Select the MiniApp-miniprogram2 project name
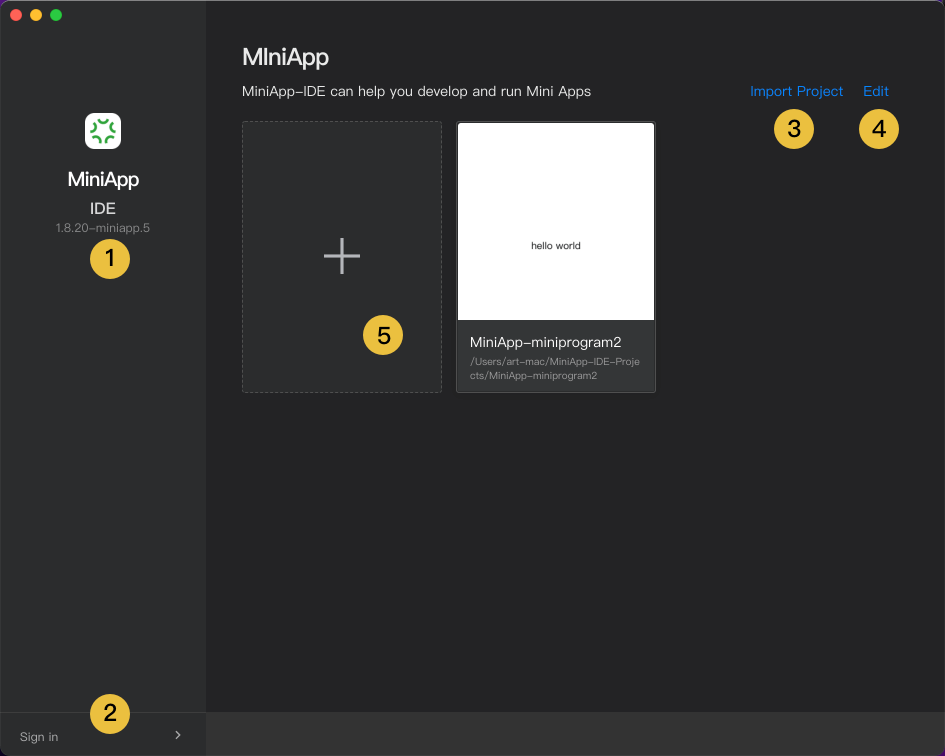The height and width of the screenshot is (756, 945). point(545,342)
